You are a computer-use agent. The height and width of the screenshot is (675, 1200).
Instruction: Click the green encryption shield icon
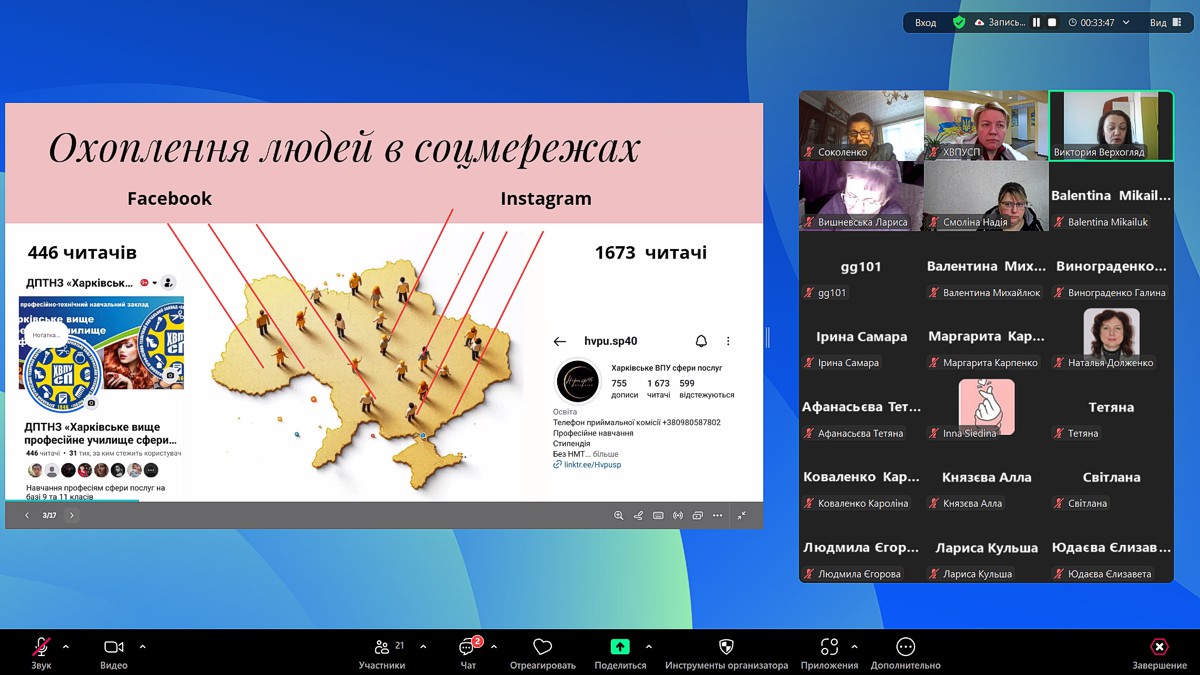(959, 22)
